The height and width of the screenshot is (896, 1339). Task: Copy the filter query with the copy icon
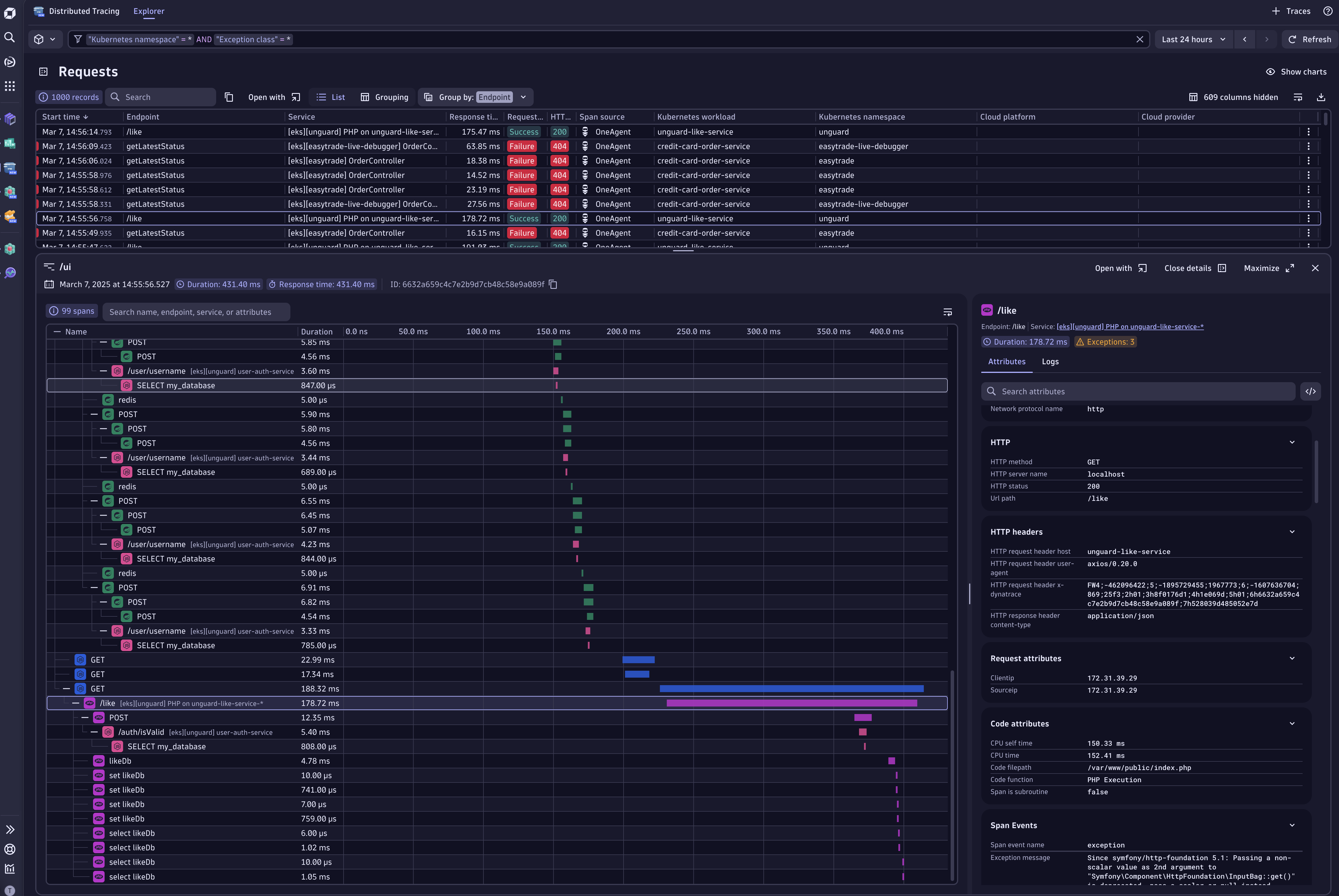230,96
